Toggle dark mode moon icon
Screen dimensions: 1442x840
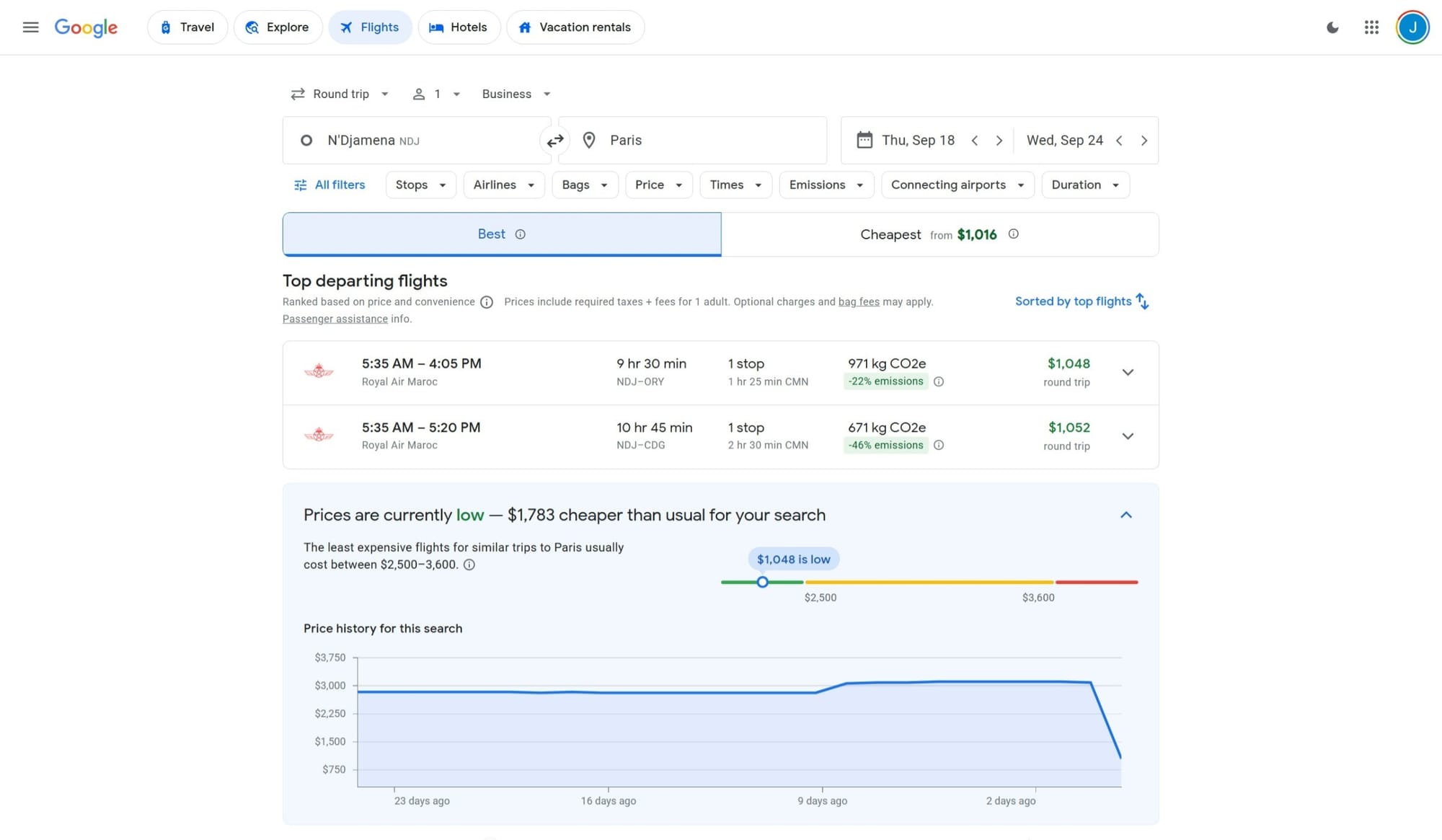tap(1332, 27)
